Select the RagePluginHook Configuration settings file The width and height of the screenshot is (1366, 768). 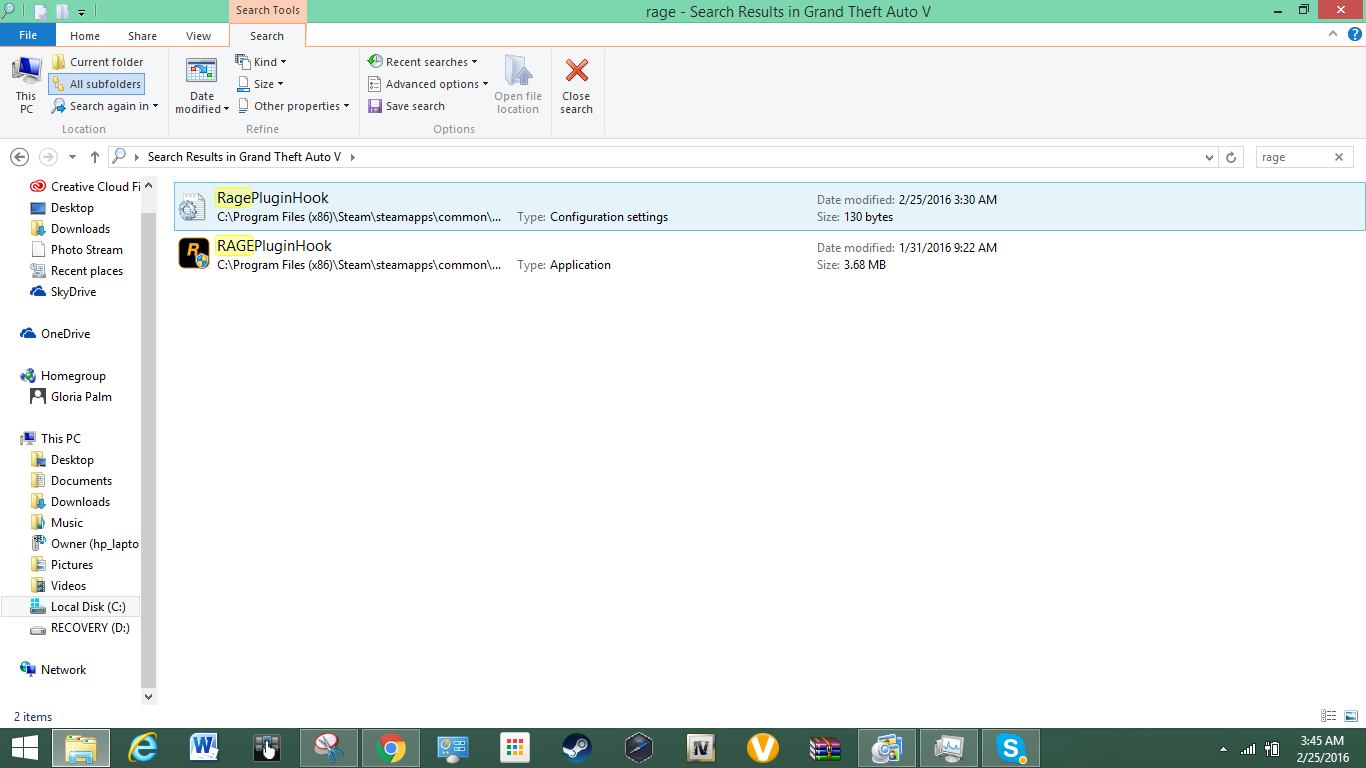point(769,206)
